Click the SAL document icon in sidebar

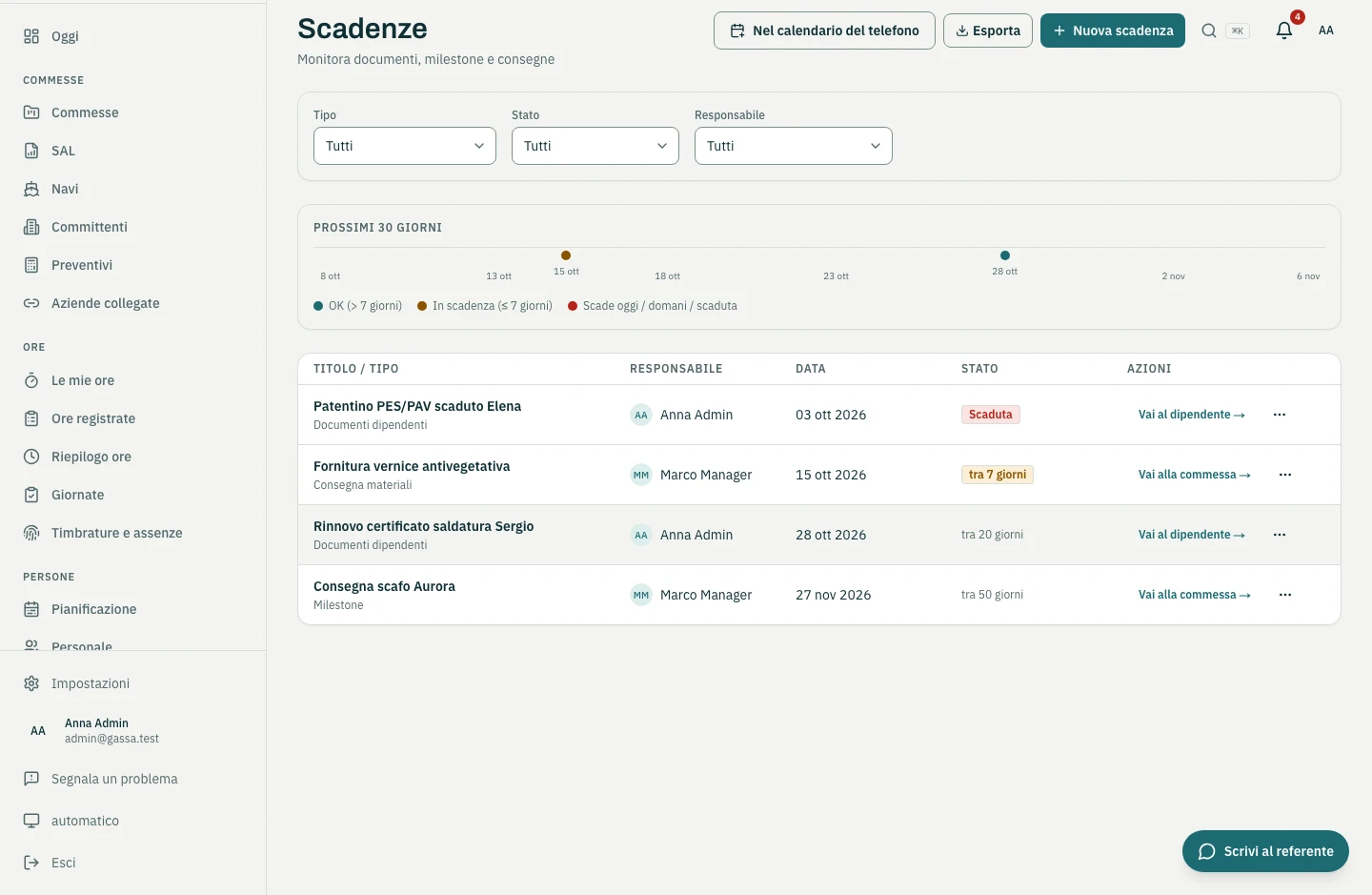[x=31, y=151]
